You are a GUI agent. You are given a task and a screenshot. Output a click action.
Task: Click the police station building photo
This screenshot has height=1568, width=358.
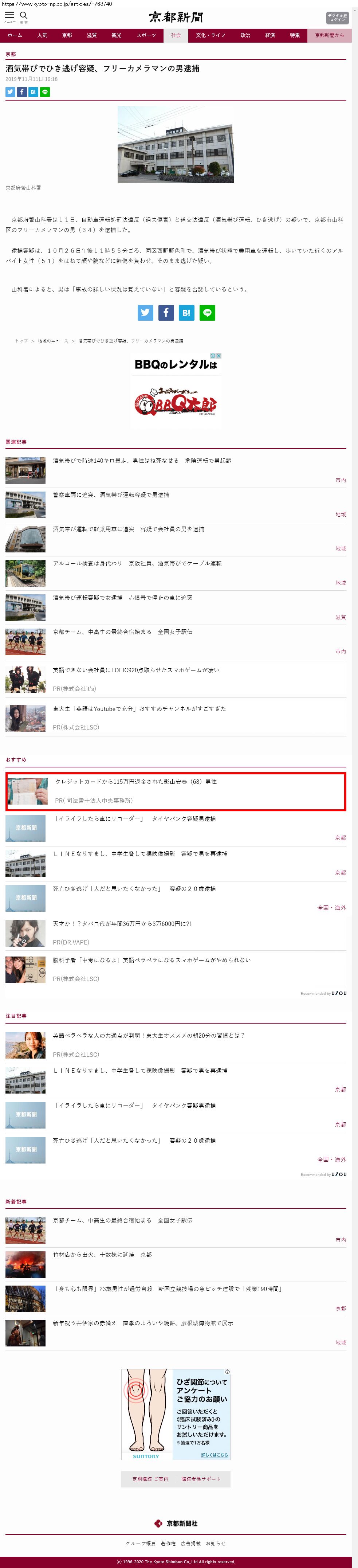tap(175, 144)
